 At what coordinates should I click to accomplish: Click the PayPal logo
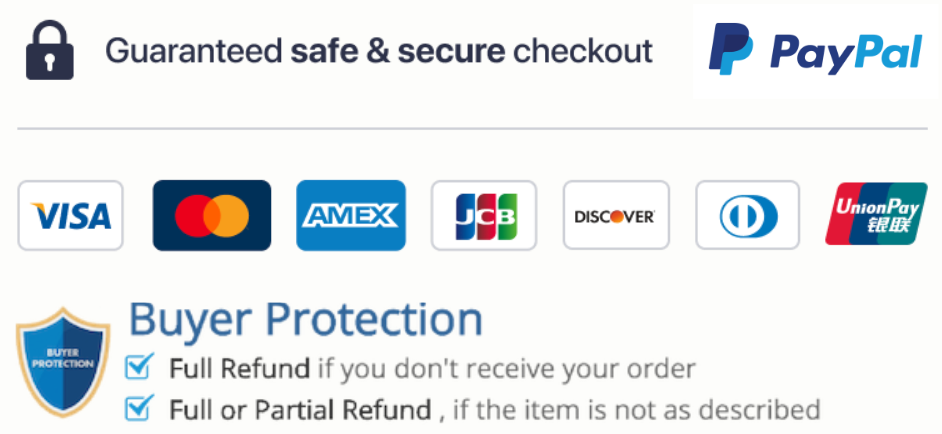(x=814, y=50)
